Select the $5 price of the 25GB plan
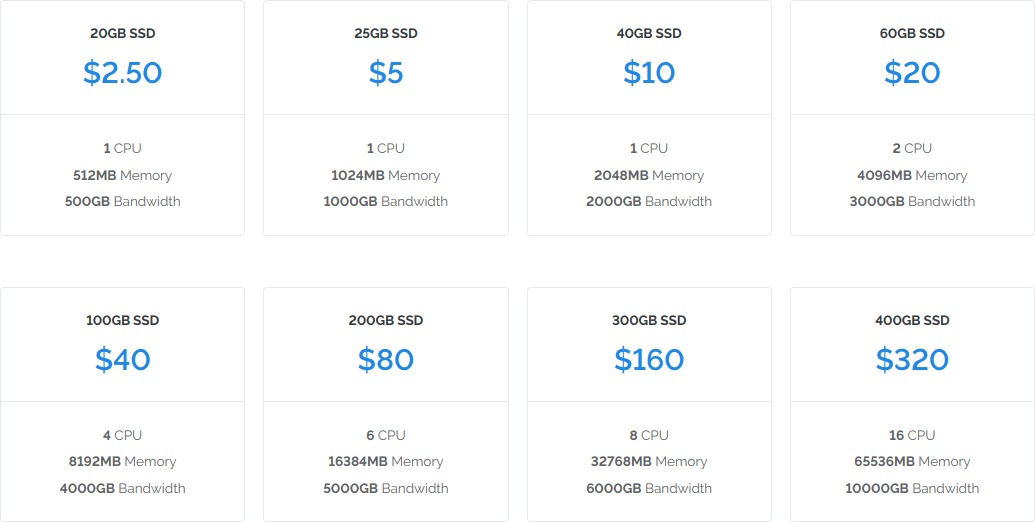The width and height of the screenshot is (1035, 522). coord(386,72)
